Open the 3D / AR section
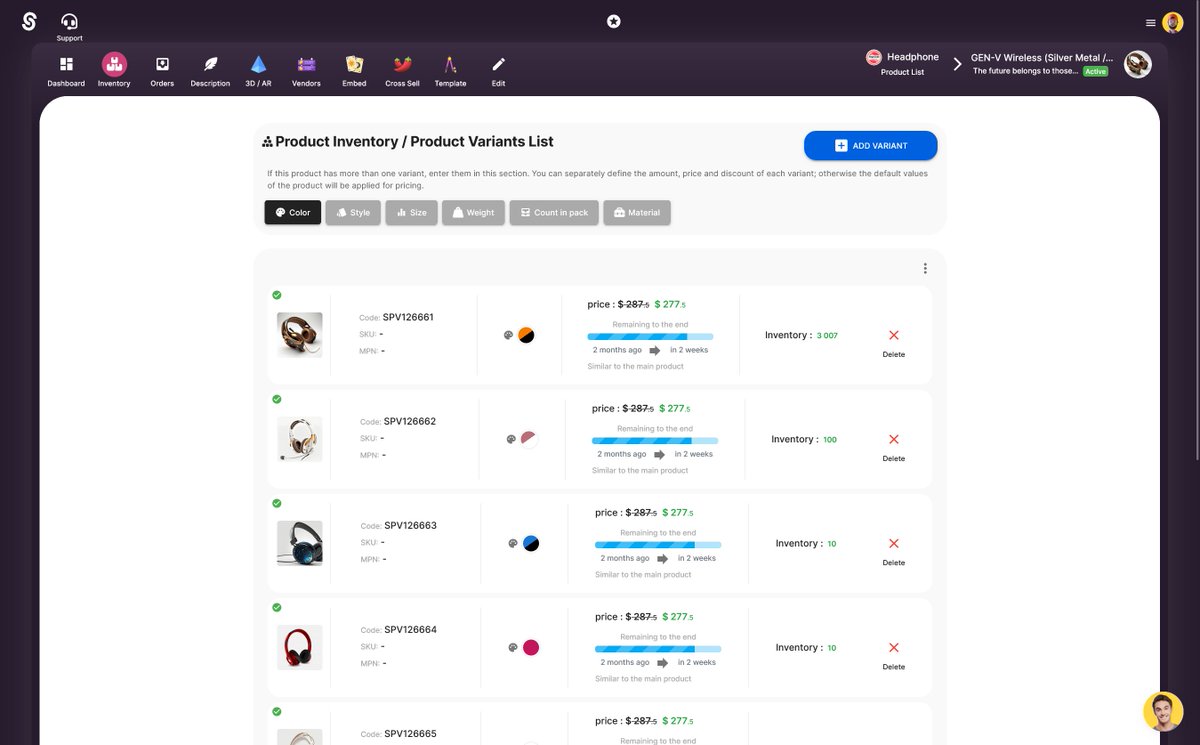 (x=258, y=70)
